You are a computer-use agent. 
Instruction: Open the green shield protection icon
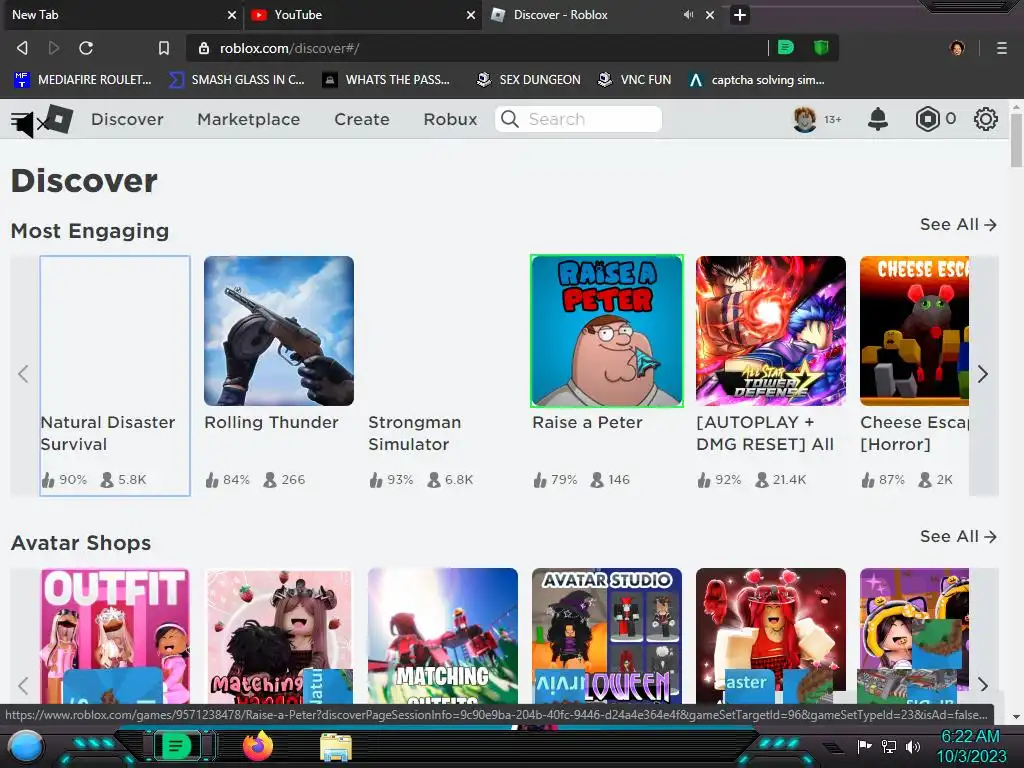pyautogui.click(x=821, y=47)
